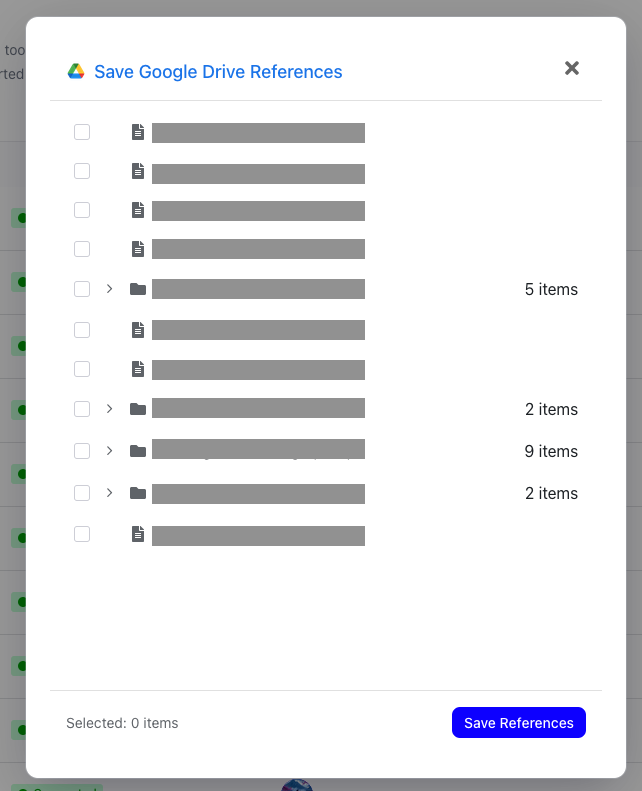This screenshot has height=791, width=642.
Task: Click the Save References button
Action: (518, 723)
